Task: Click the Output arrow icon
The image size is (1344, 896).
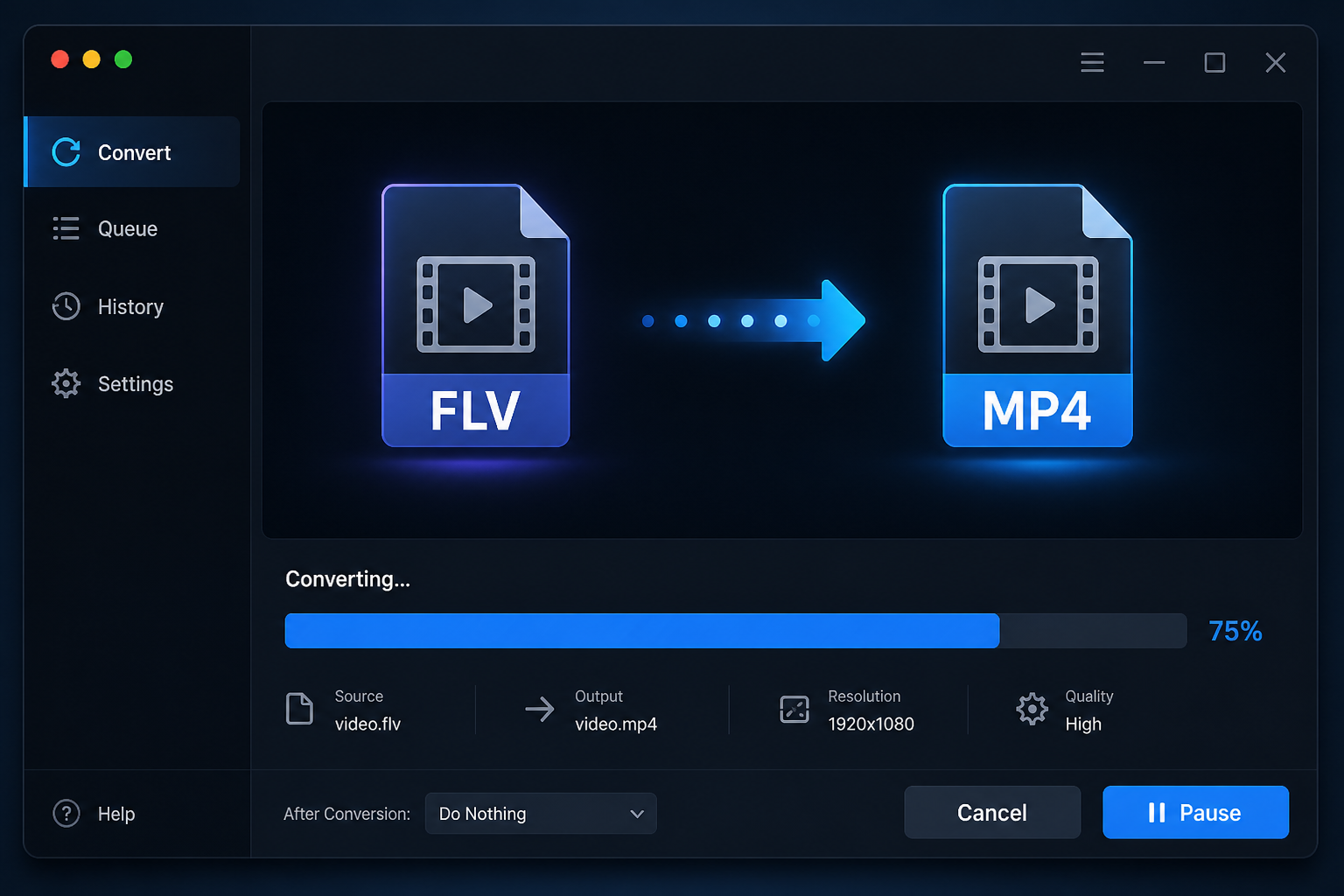Action: coord(540,709)
